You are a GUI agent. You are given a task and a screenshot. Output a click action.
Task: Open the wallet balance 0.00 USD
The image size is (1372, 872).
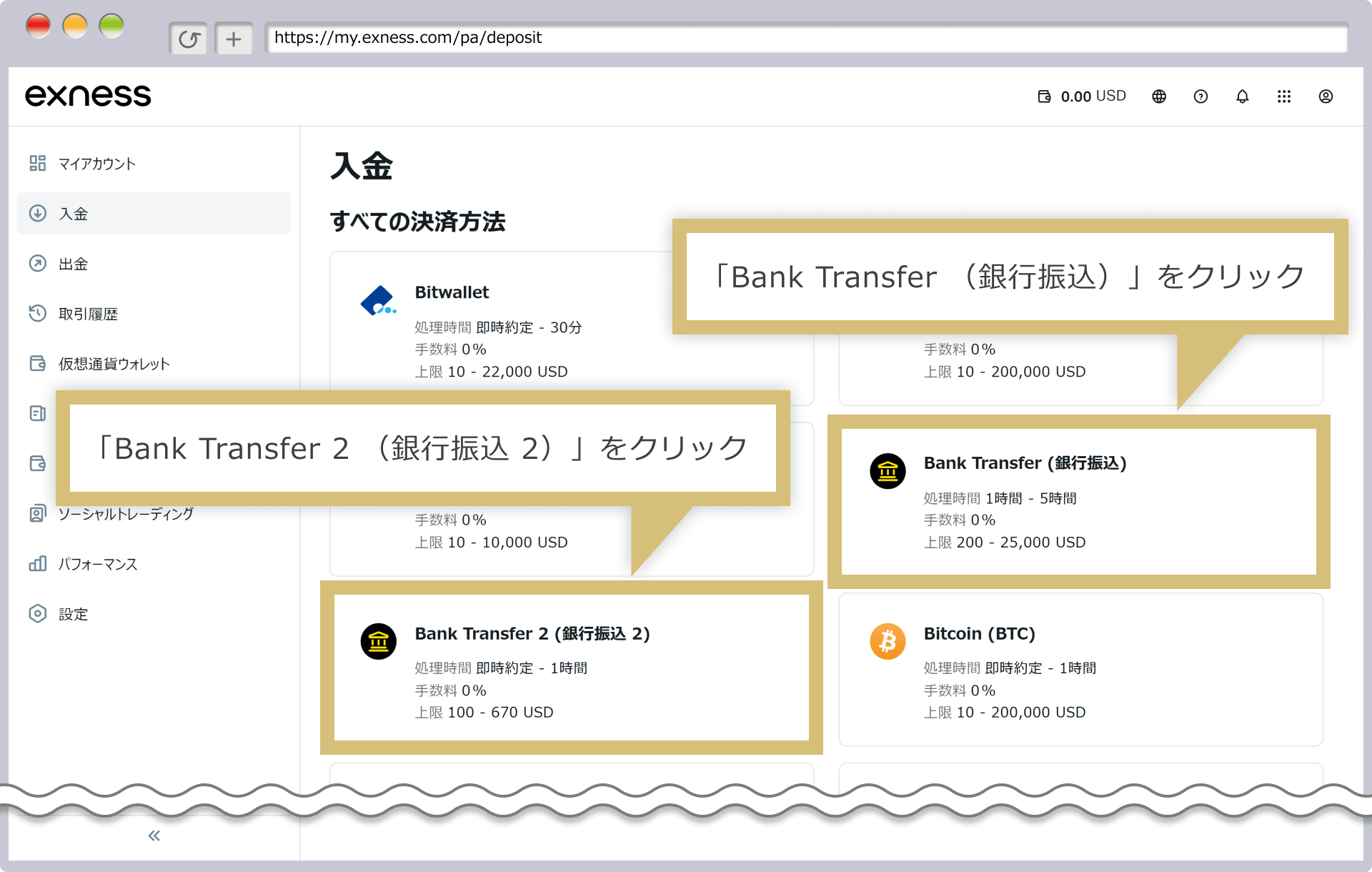click(x=1082, y=96)
